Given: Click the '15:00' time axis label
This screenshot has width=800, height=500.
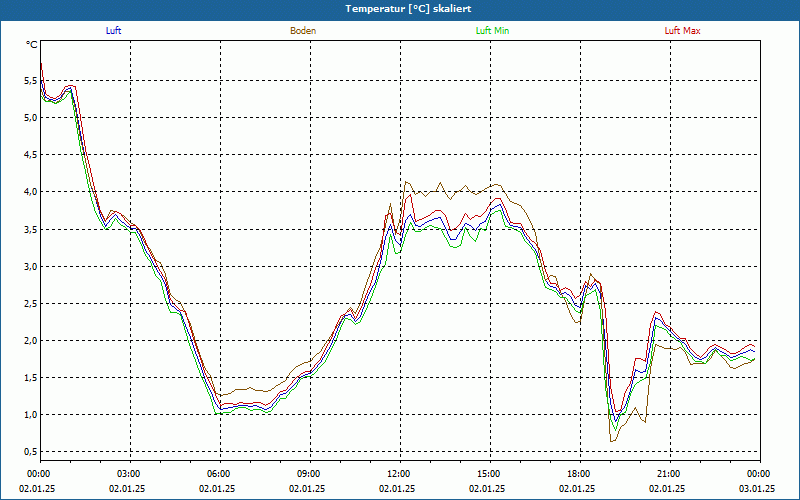Looking at the screenshot, I should pos(487,474).
